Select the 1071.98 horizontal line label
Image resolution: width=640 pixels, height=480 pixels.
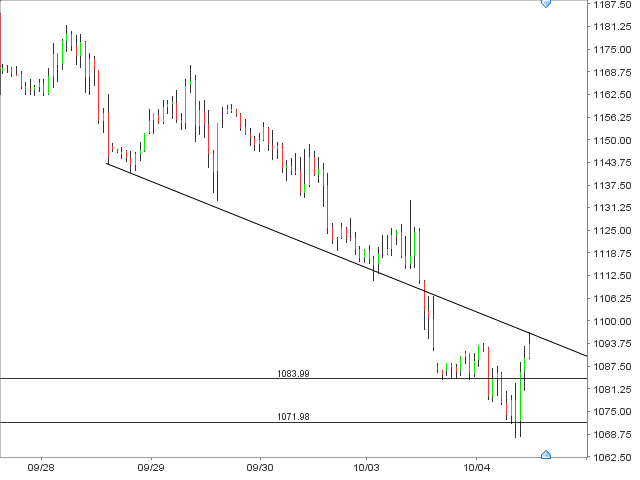pyautogui.click(x=293, y=417)
